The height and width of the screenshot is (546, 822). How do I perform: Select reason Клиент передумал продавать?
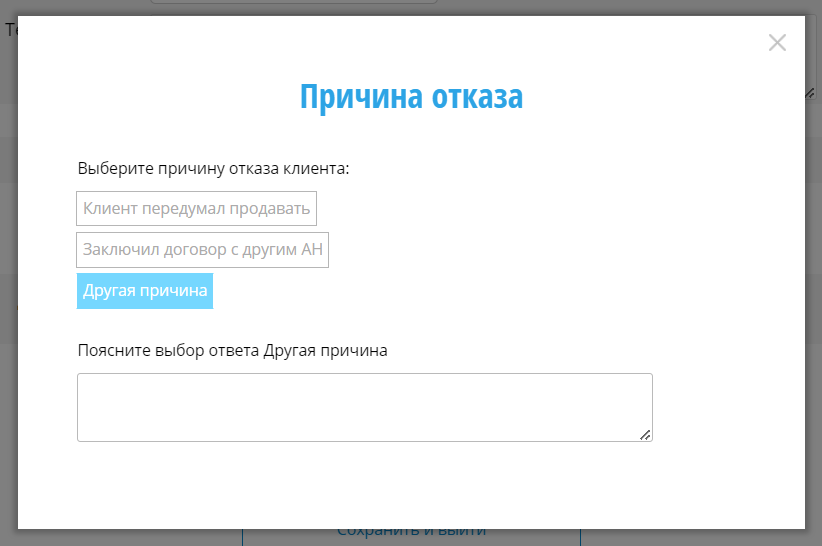click(196, 209)
